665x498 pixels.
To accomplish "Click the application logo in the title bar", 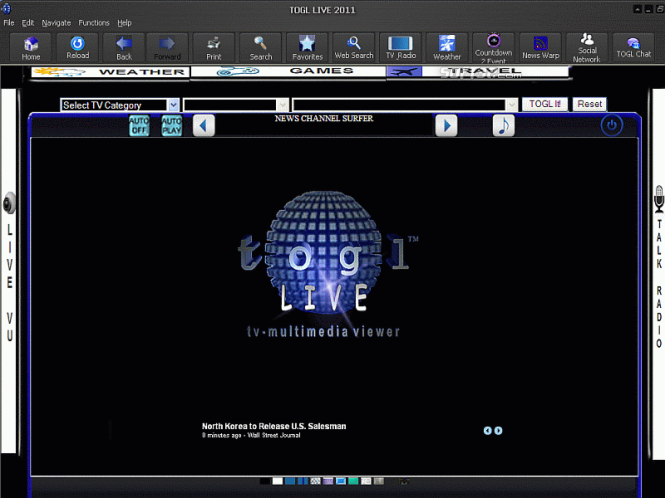I will click(x=6, y=8).
